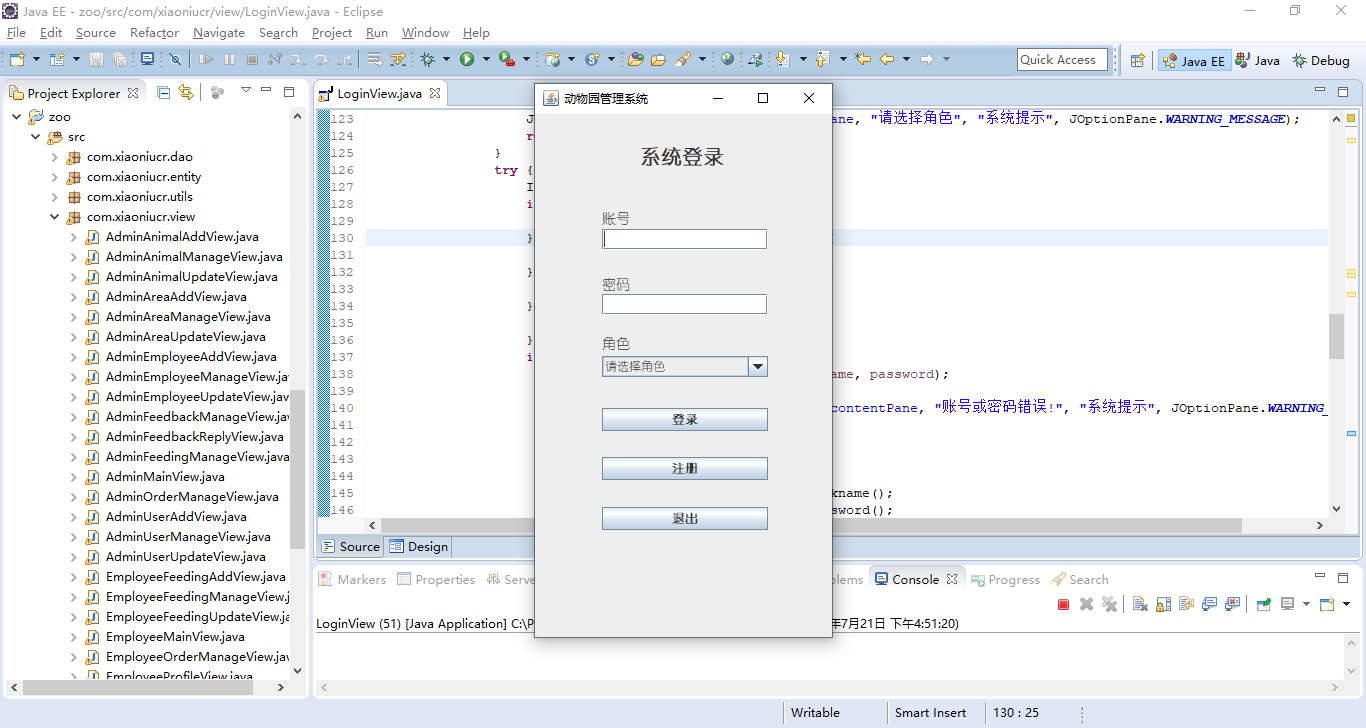The width and height of the screenshot is (1366, 728).
Task: Click the Collapse All icon in Project Explorer
Action: coord(163,93)
